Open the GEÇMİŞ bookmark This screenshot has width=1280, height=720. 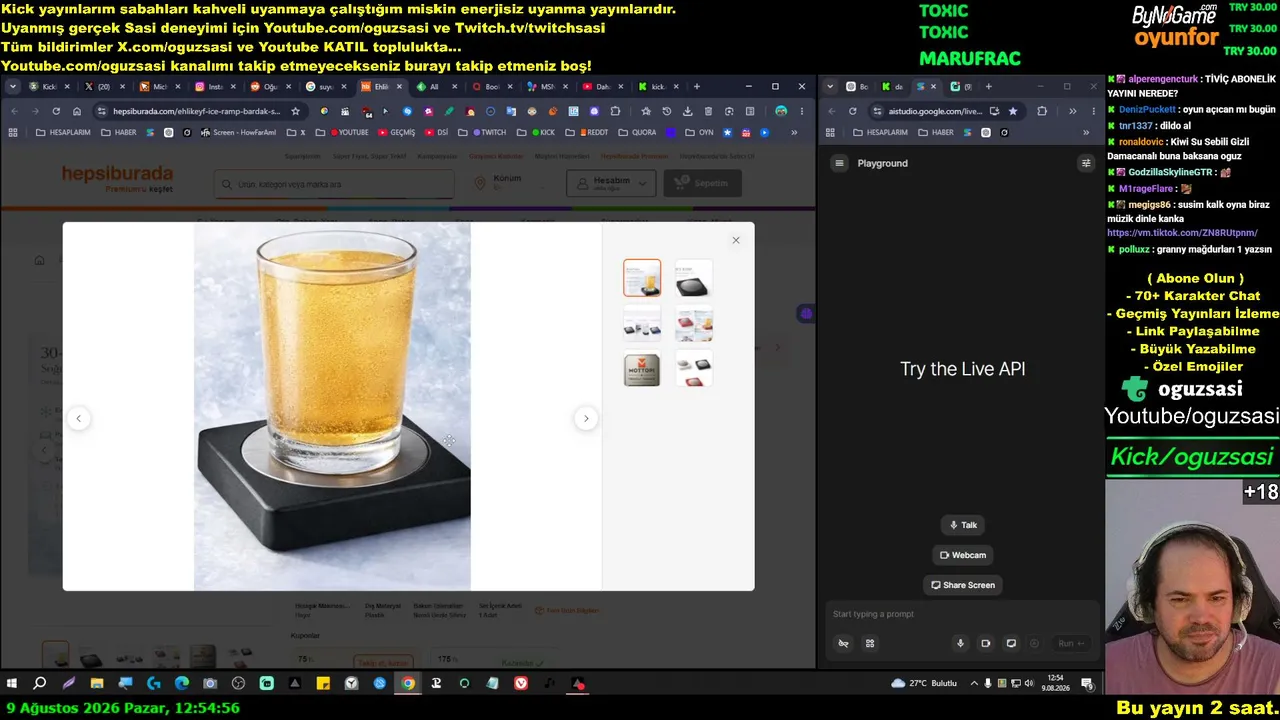coord(395,132)
